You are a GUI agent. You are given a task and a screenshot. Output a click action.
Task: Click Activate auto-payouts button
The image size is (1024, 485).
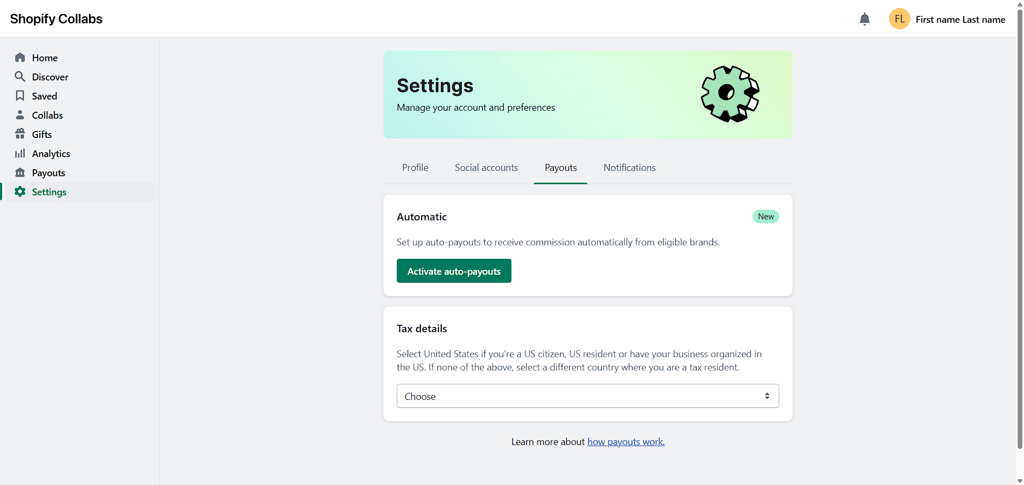pos(454,271)
